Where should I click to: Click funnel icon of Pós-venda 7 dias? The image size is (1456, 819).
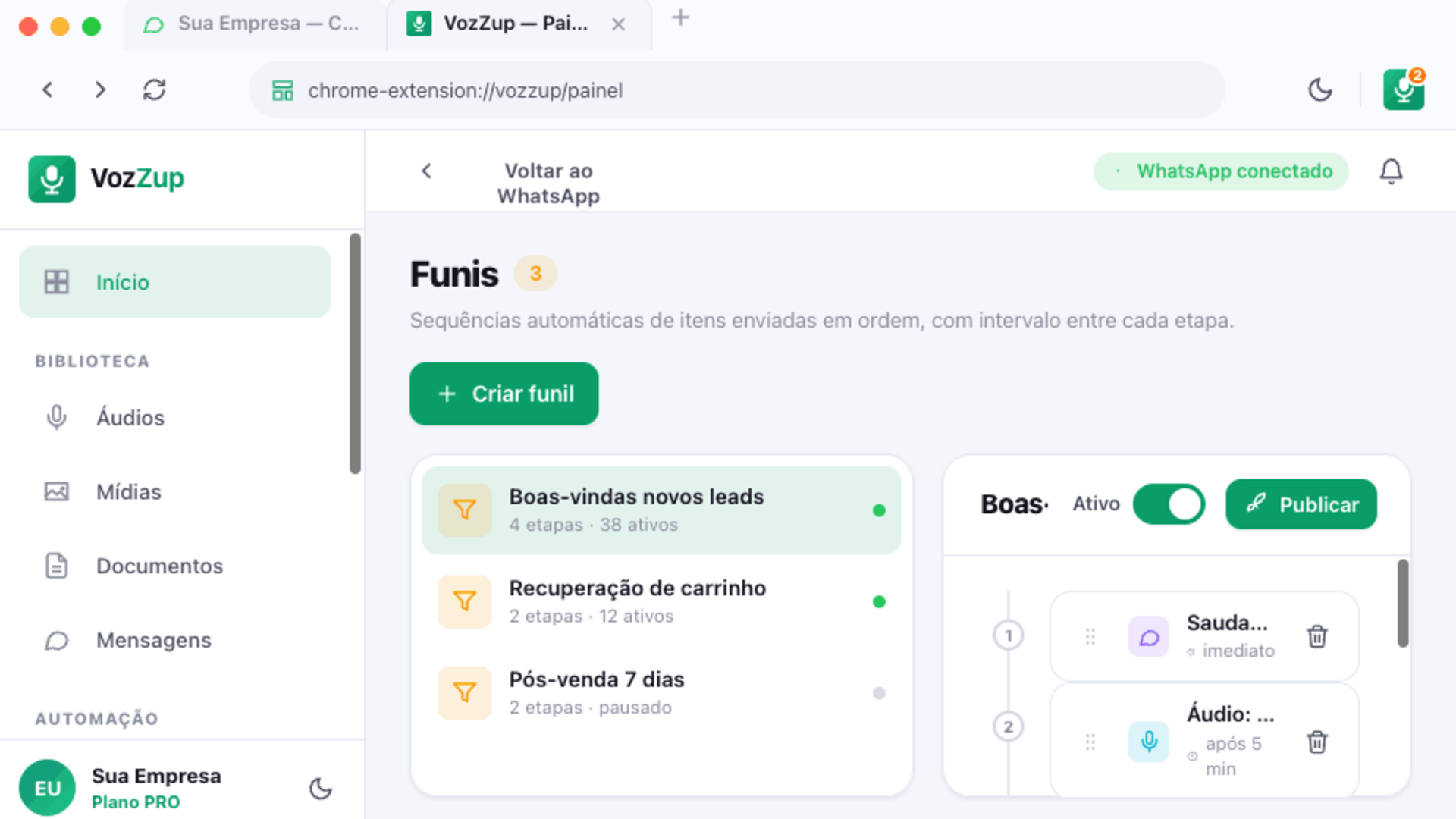465,693
